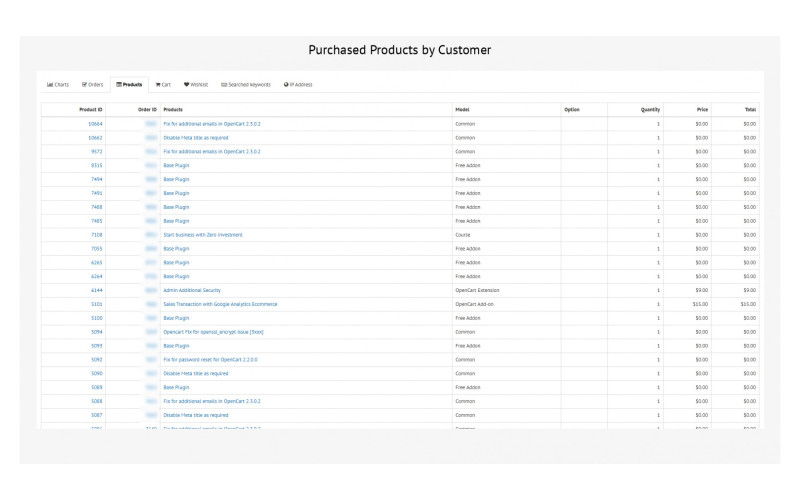Open 'Start business with Zero Investment' product
The height and width of the screenshot is (500, 800).
coord(202,235)
